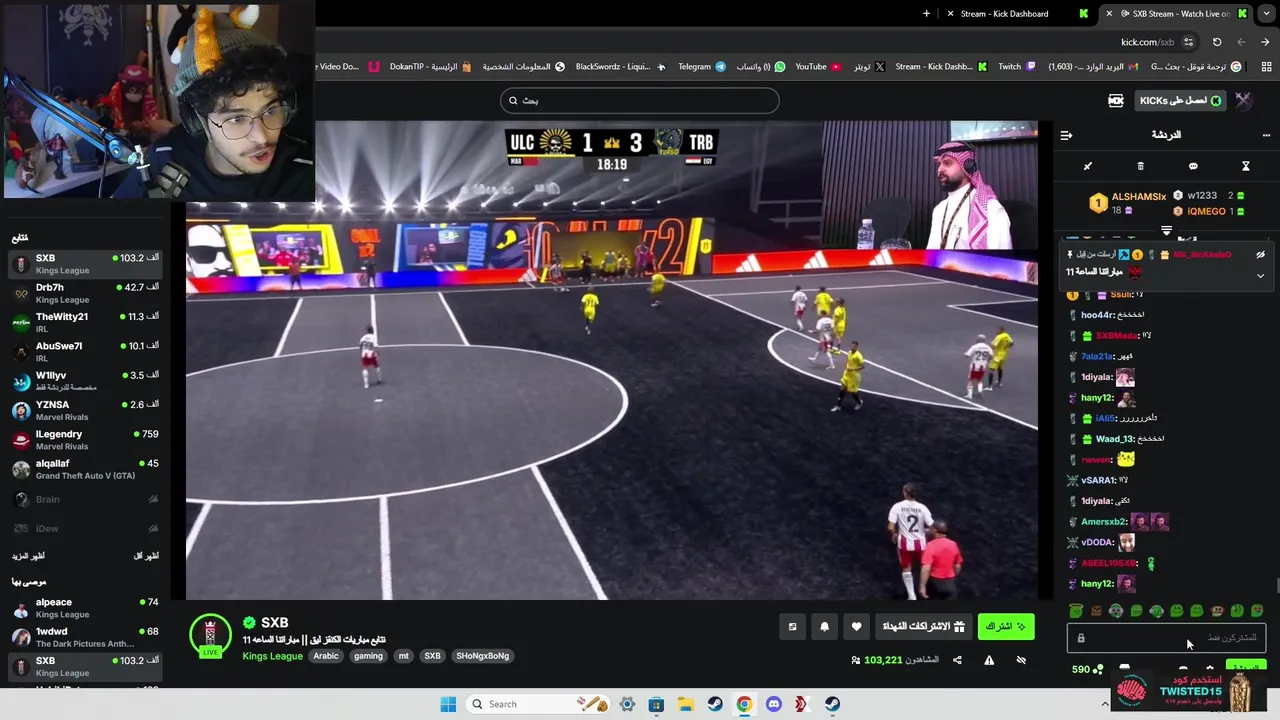The image size is (1280, 720).
Task: Open the Get KICKs button
Action: click(1181, 100)
